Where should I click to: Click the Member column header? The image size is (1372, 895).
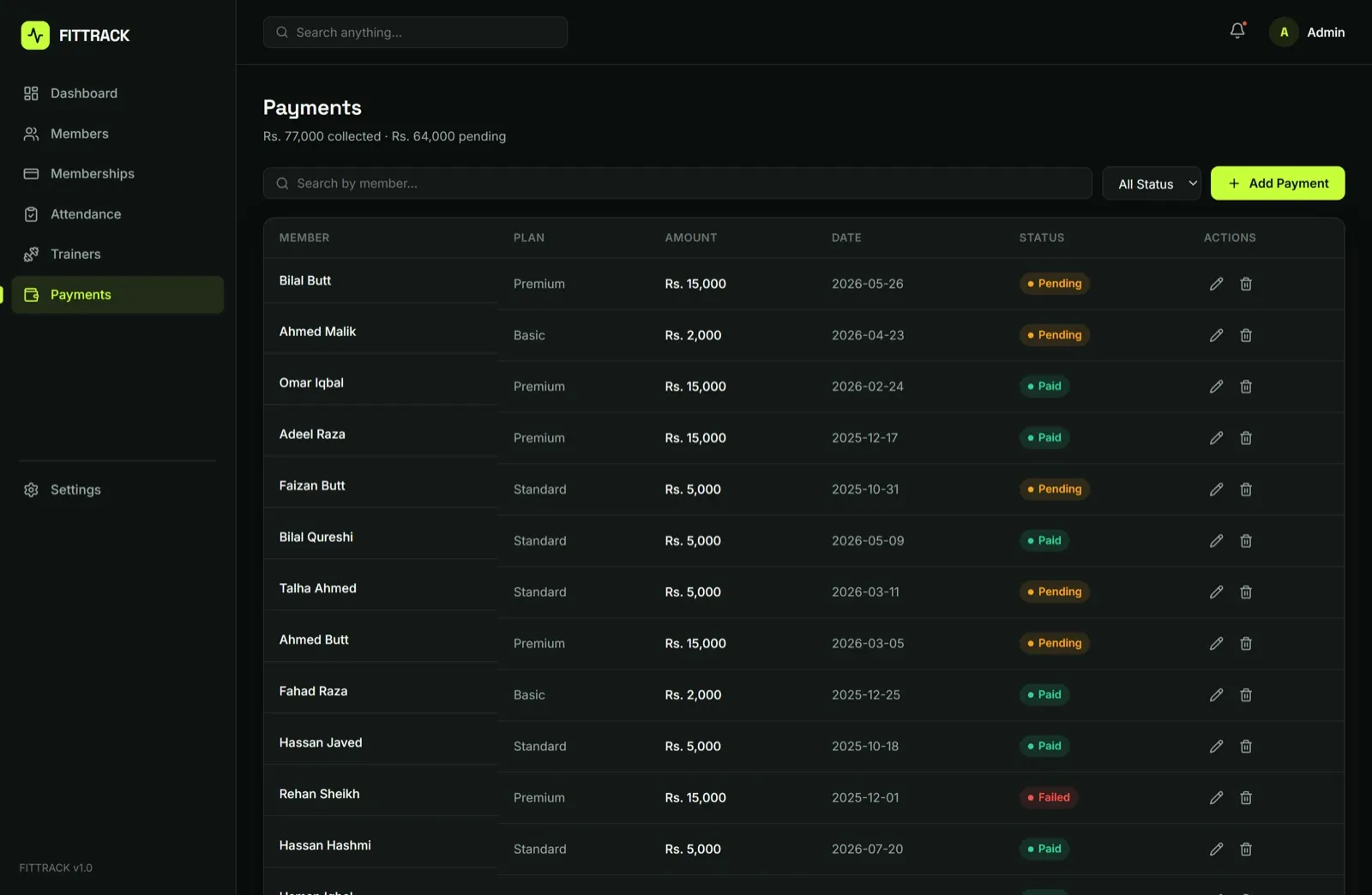tap(304, 237)
